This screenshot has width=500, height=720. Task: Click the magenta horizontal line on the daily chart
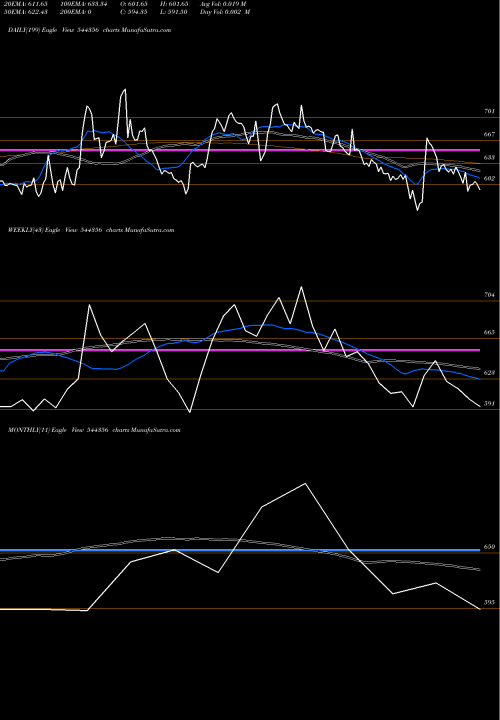click(240, 150)
